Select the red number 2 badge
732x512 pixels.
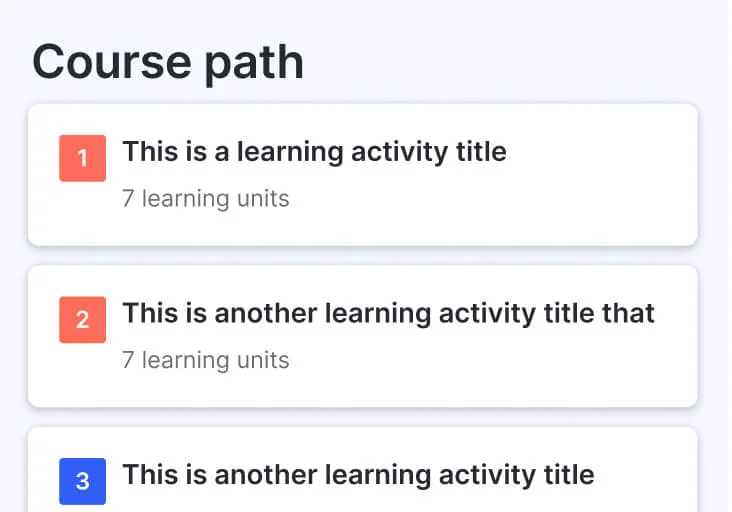click(x=82, y=320)
